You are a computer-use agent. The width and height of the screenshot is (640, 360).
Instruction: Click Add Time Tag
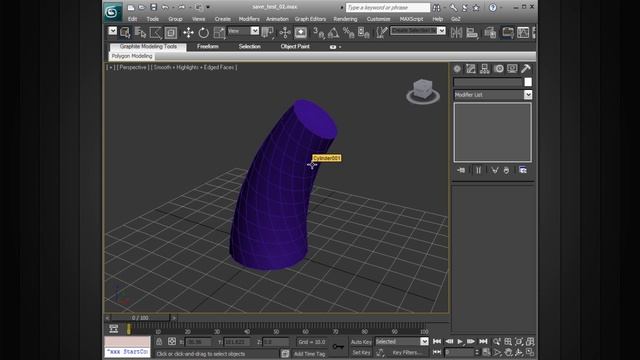(x=310, y=354)
